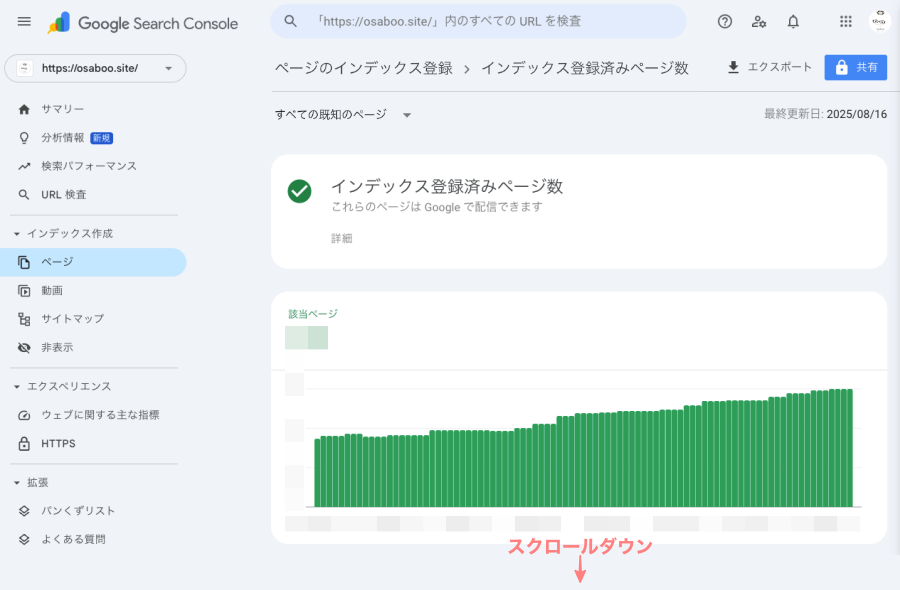Click the インデックス登録済みページ数 card heading
The height and width of the screenshot is (590, 900).
[x=447, y=186]
